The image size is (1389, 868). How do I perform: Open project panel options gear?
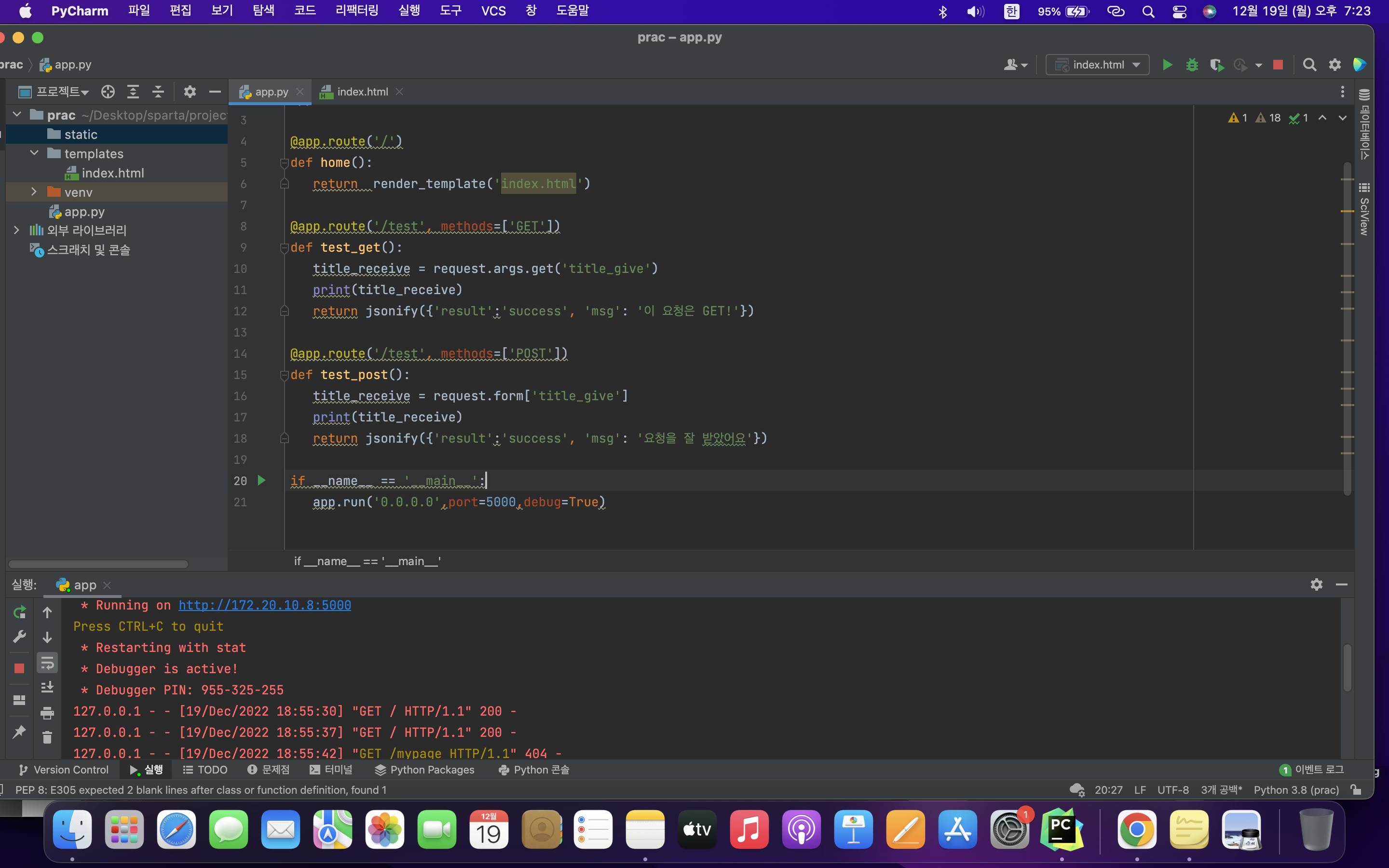coord(190,92)
